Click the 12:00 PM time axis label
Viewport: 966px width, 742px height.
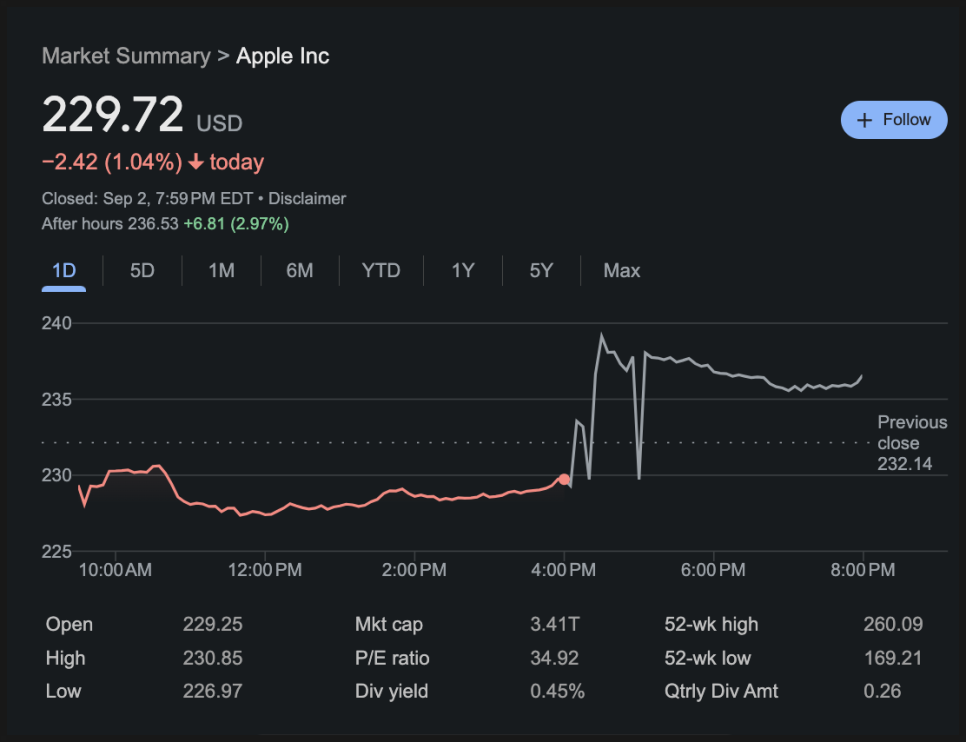pos(265,569)
